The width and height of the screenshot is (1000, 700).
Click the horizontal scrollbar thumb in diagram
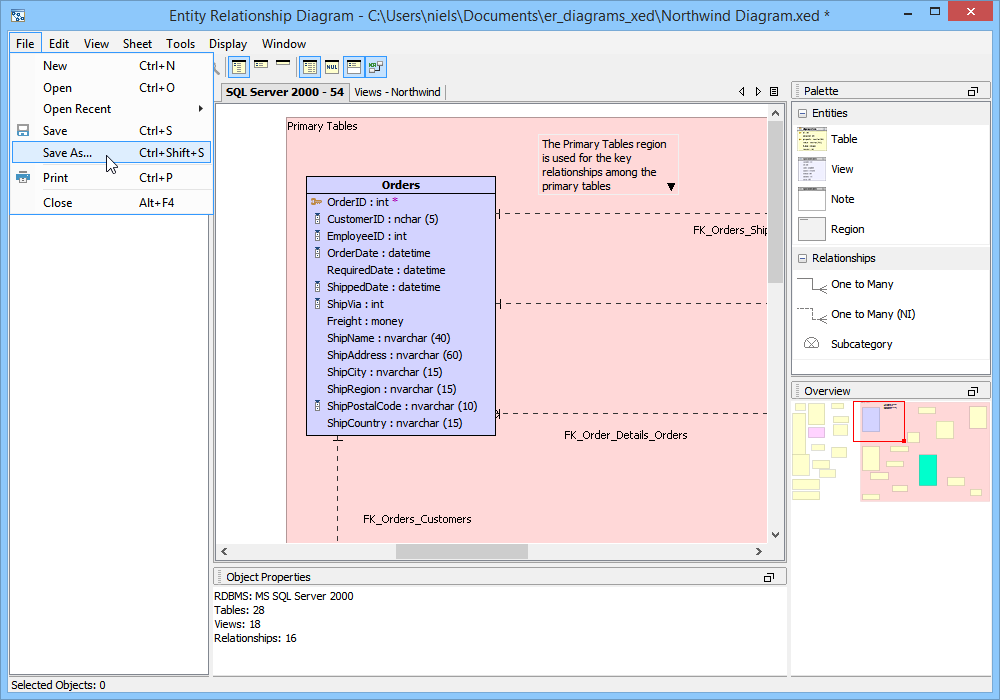pos(461,552)
